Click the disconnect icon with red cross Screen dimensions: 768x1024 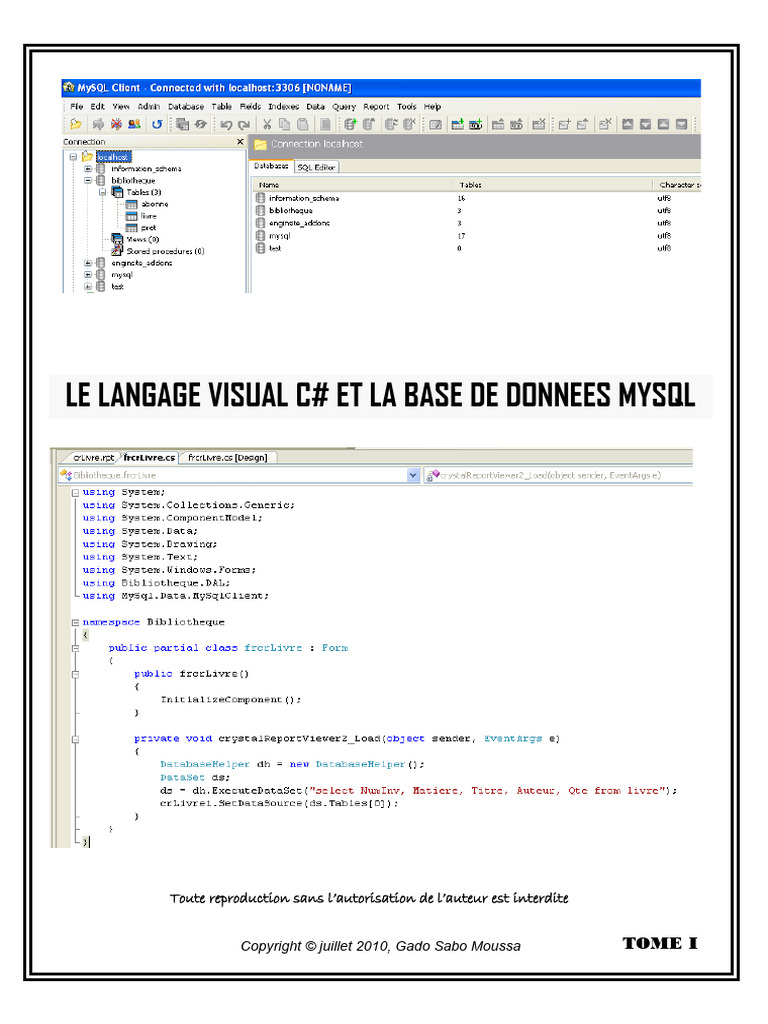tap(116, 124)
